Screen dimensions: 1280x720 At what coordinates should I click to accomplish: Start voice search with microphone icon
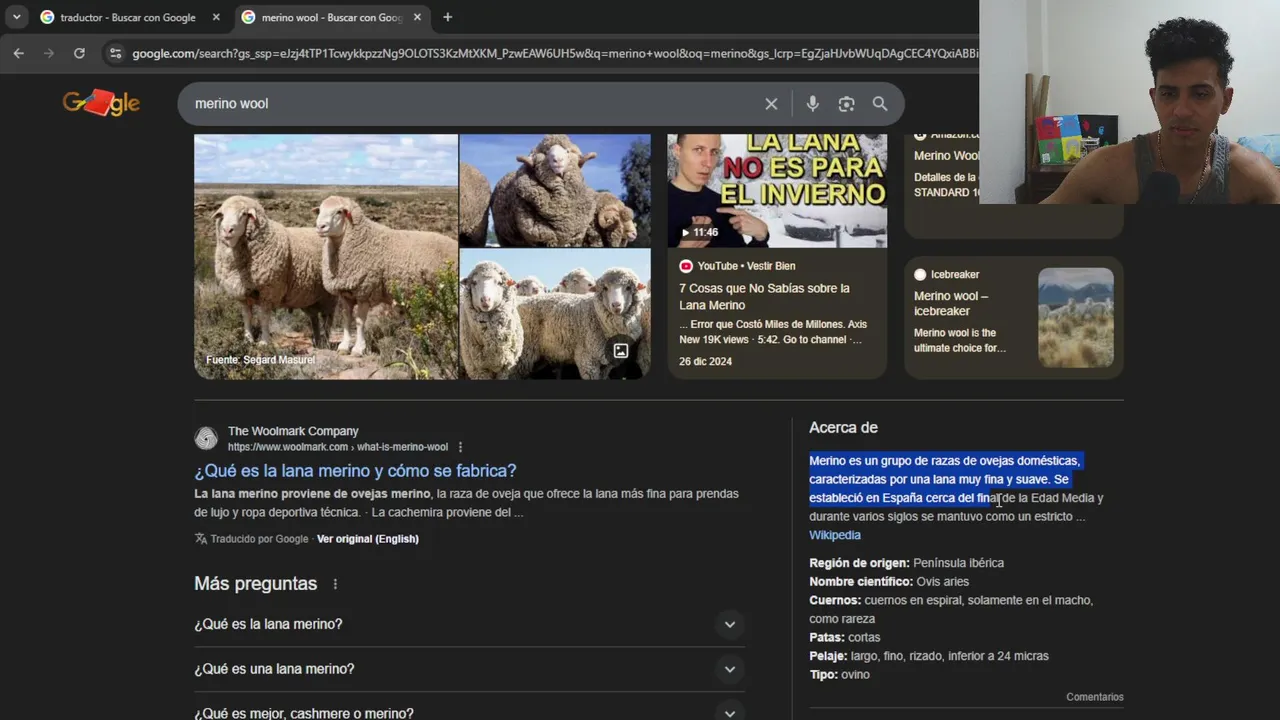tap(812, 104)
